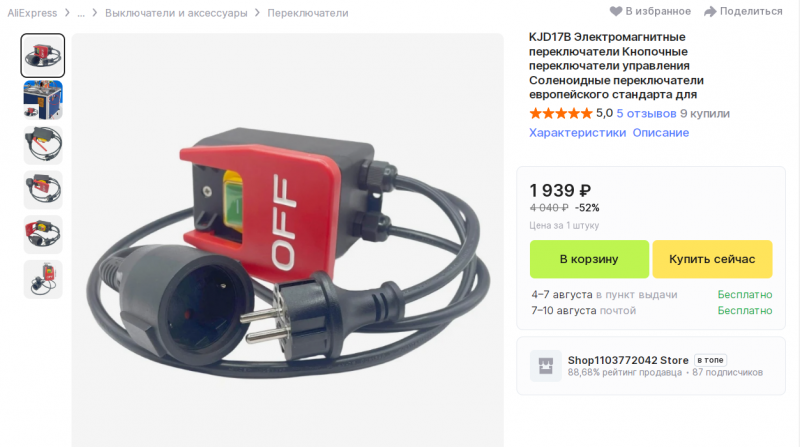Screen dimensions: 800x447
Task: Click the heart icon to add to favorites
Action: 616,11
